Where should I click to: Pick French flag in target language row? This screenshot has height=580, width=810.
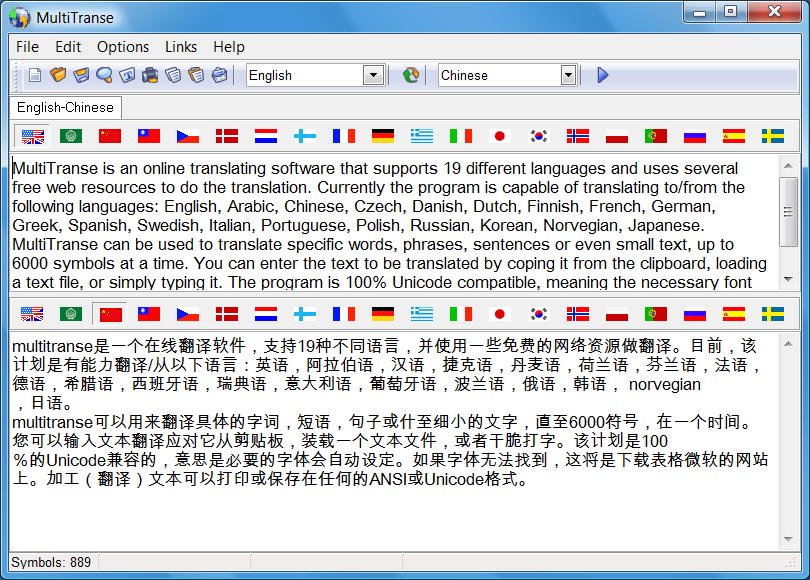click(344, 314)
